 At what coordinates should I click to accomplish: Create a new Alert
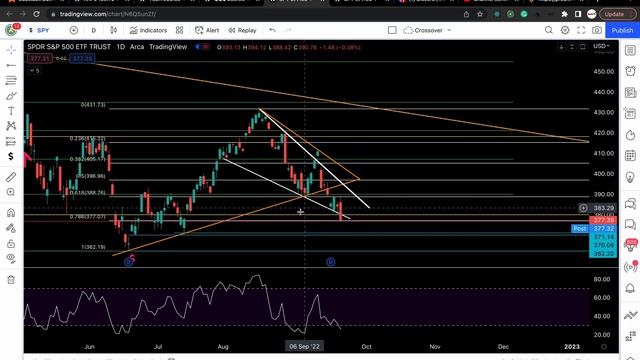point(207,30)
